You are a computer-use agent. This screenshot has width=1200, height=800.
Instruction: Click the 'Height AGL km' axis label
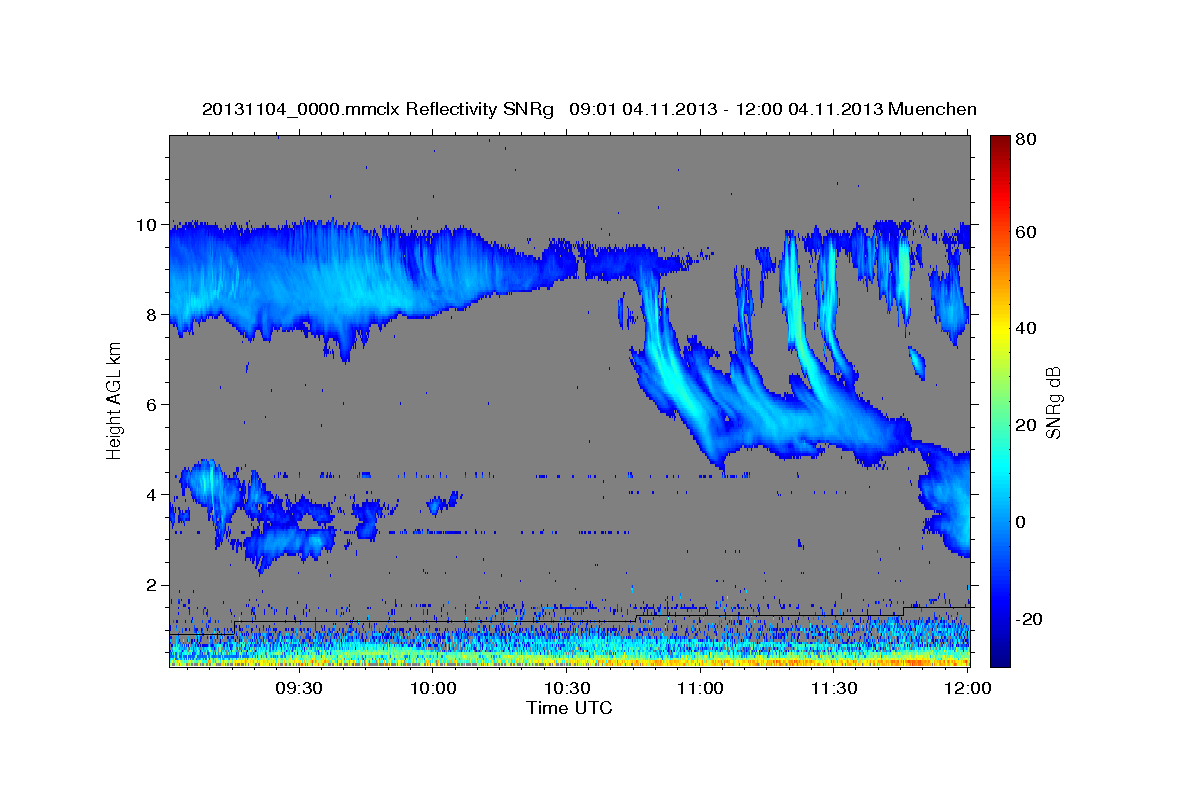pos(115,400)
